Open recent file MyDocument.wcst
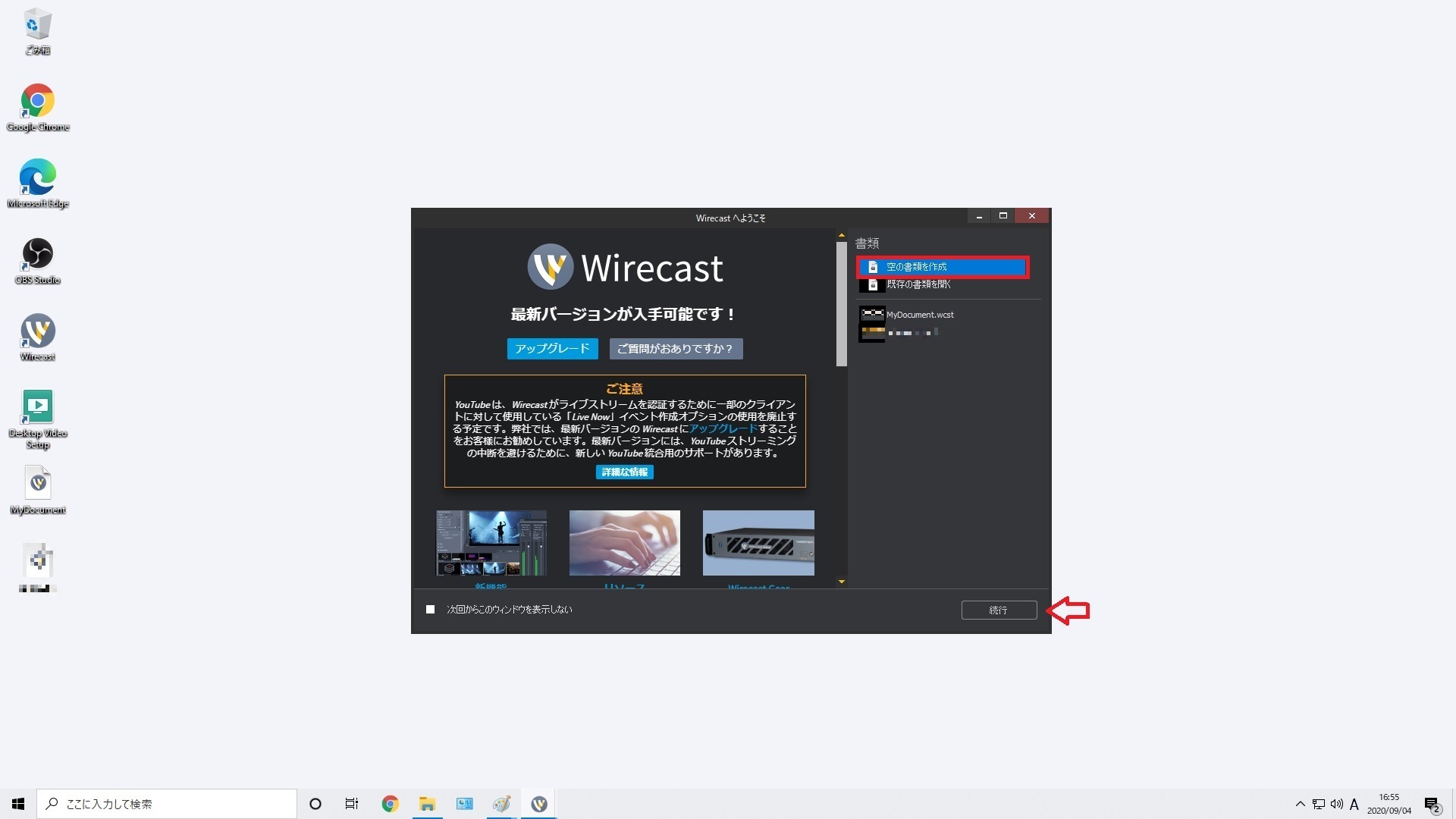1456x819 pixels. pos(920,315)
